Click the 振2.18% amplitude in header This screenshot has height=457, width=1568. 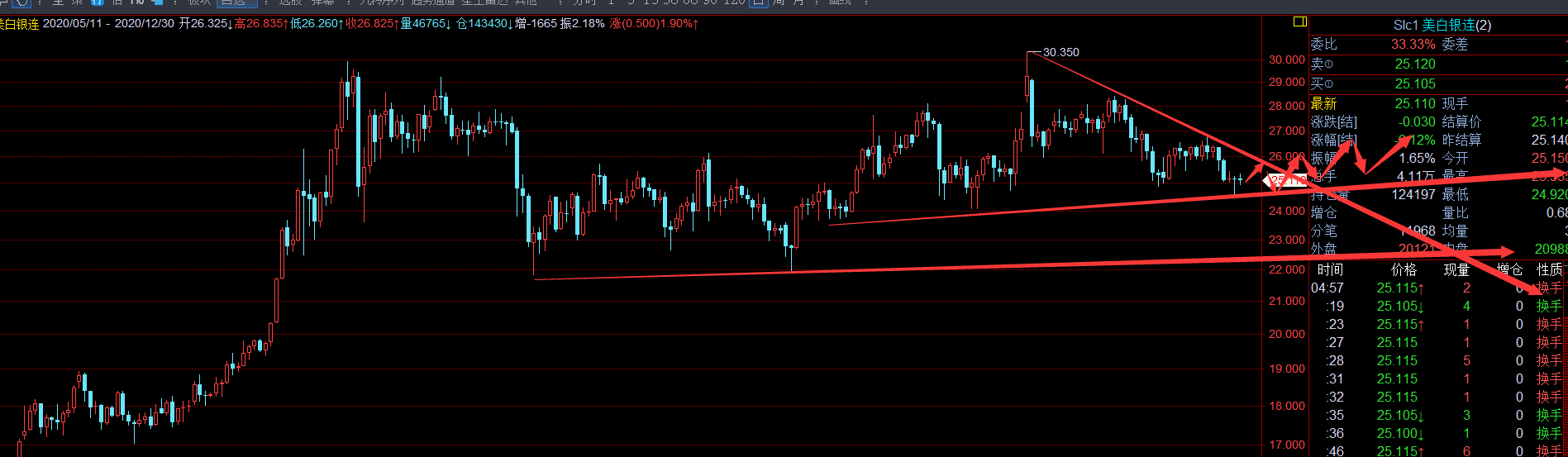click(582, 24)
